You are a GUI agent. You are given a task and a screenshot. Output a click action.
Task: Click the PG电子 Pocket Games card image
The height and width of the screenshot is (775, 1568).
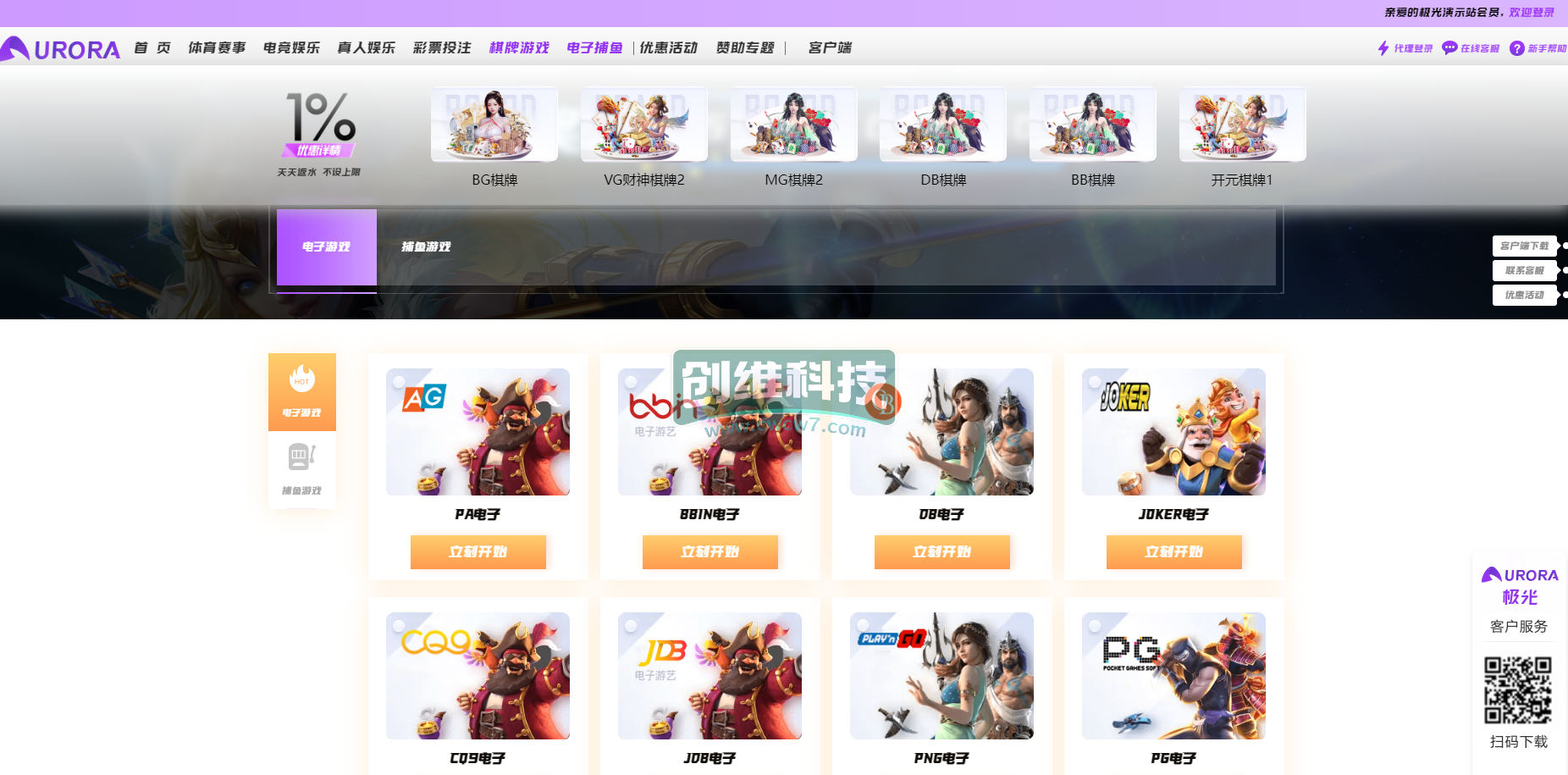(1173, 676)
